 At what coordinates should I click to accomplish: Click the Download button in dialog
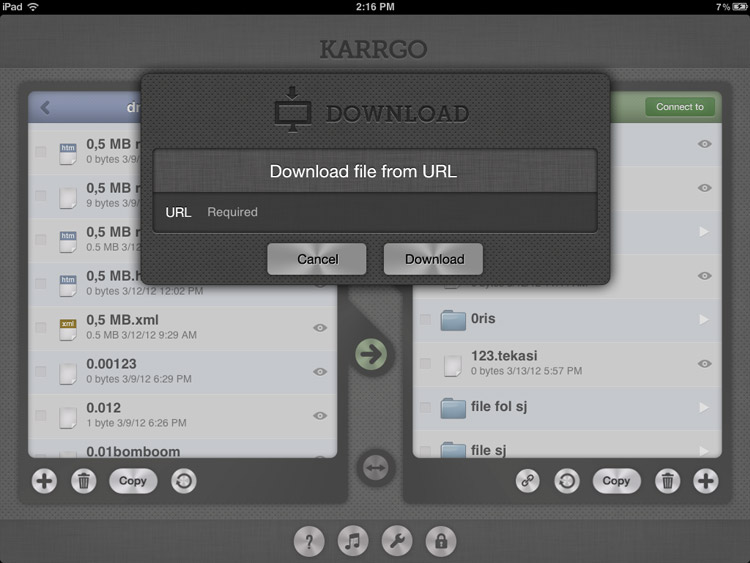click(433, 259)
